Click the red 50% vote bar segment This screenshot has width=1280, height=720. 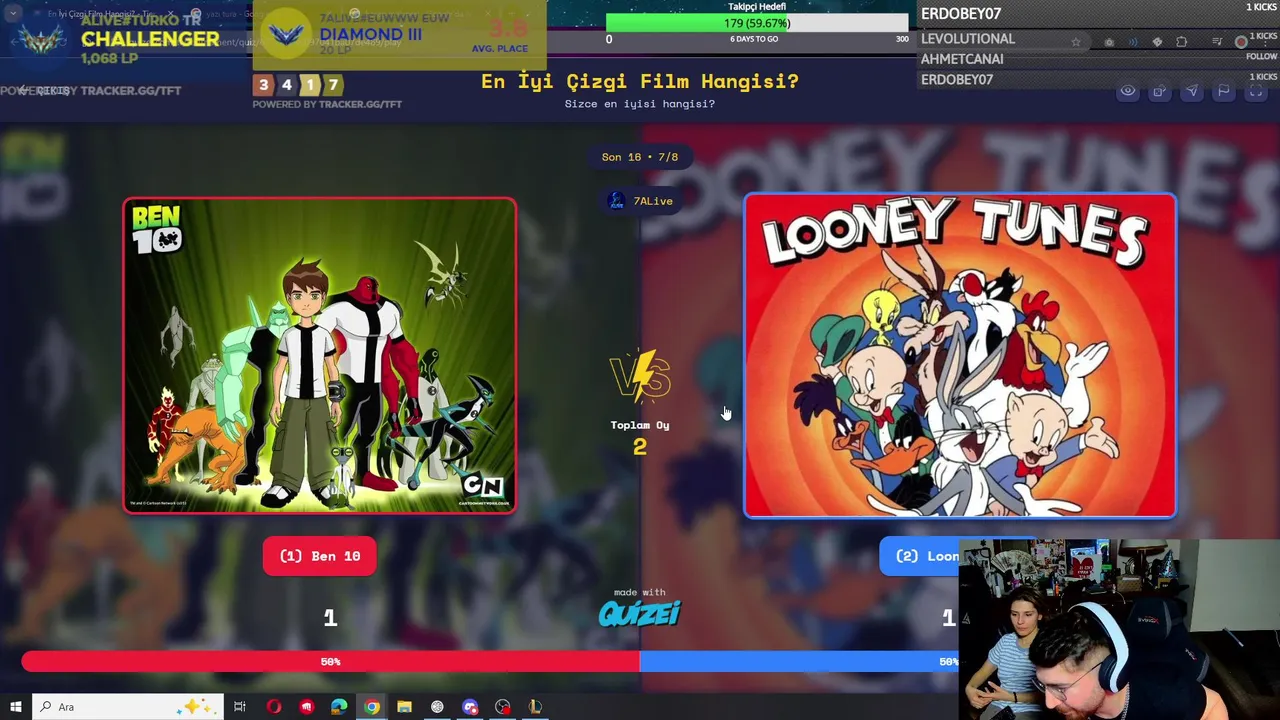pos(330,662)
